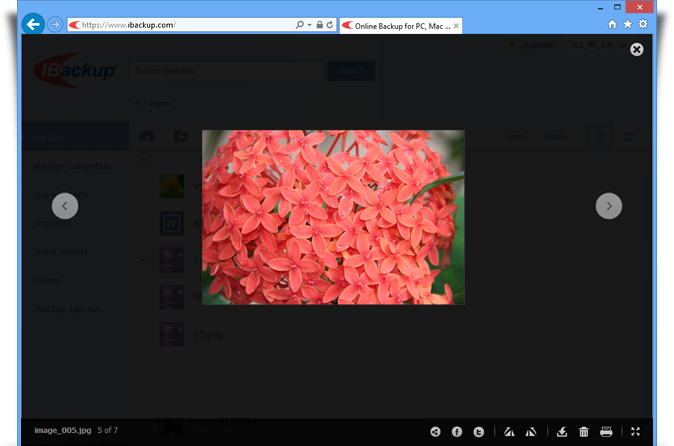Open browser favorites star
The width and height of the screenshot is (674, 446).
coord(628,24)
